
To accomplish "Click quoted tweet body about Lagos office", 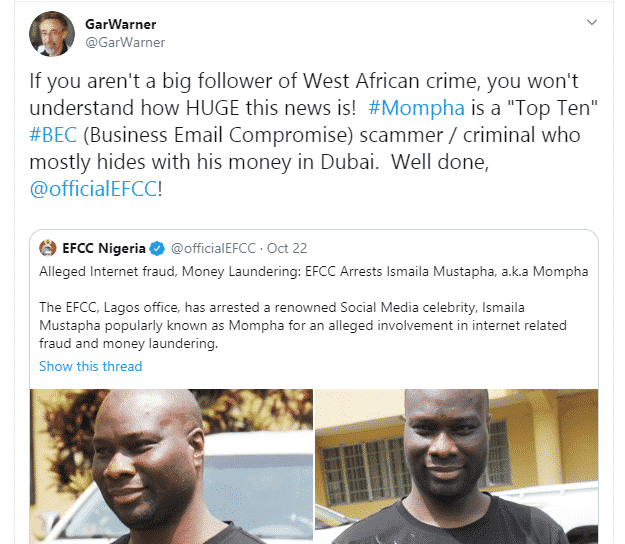I will click(x=303, y=325).
